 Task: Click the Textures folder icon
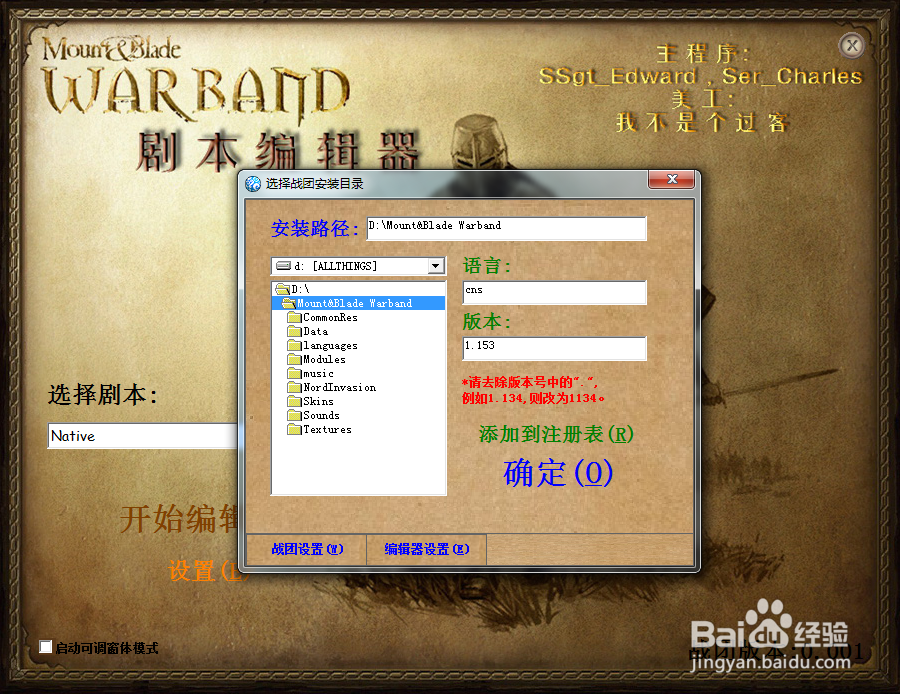point(294,429)
